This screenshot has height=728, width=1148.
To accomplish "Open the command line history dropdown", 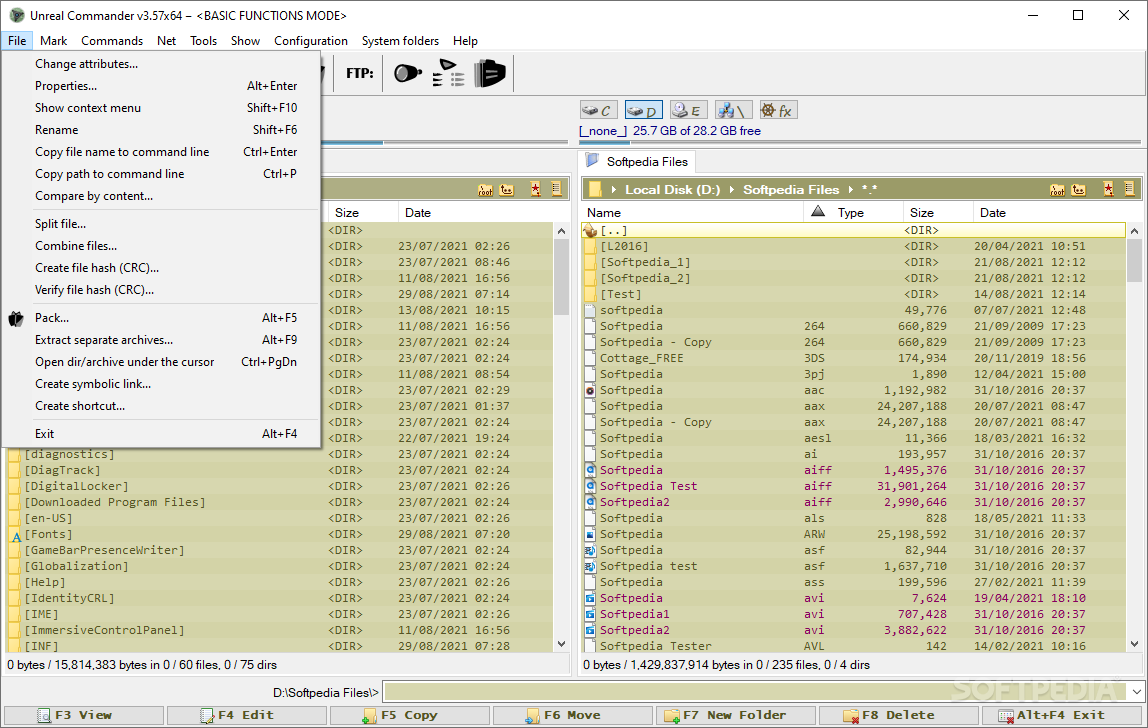I will tap(1136, 692).
